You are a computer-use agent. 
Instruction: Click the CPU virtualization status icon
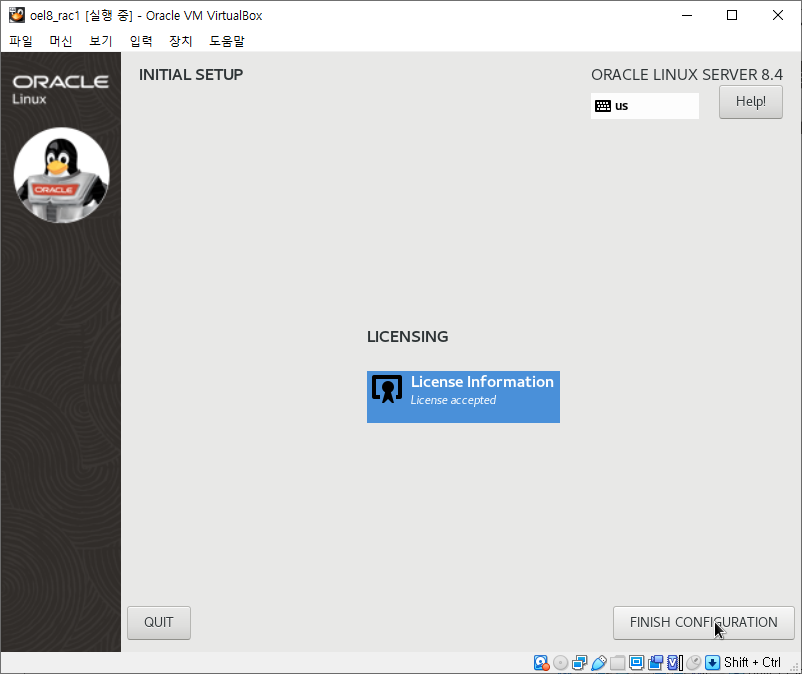(x=675, y=663)
